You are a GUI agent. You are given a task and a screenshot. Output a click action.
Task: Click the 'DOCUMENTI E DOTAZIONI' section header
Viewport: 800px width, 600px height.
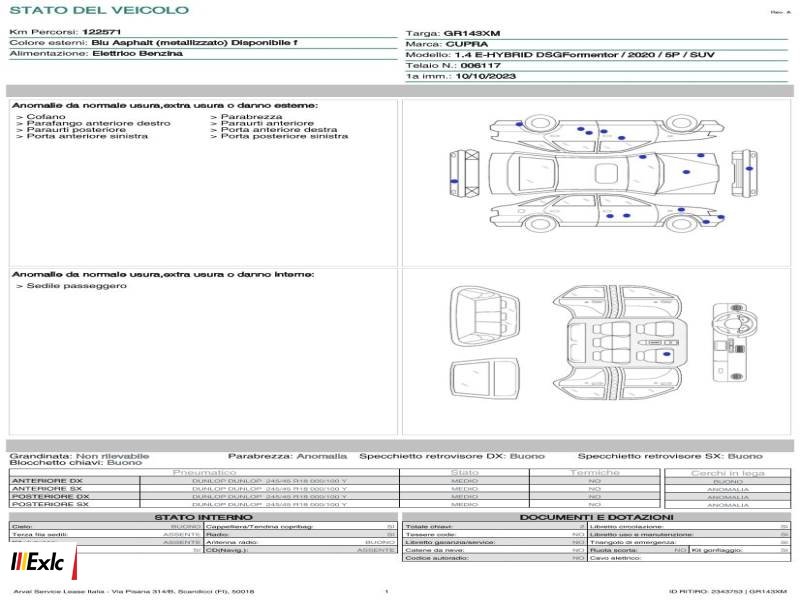click(596, 517)
